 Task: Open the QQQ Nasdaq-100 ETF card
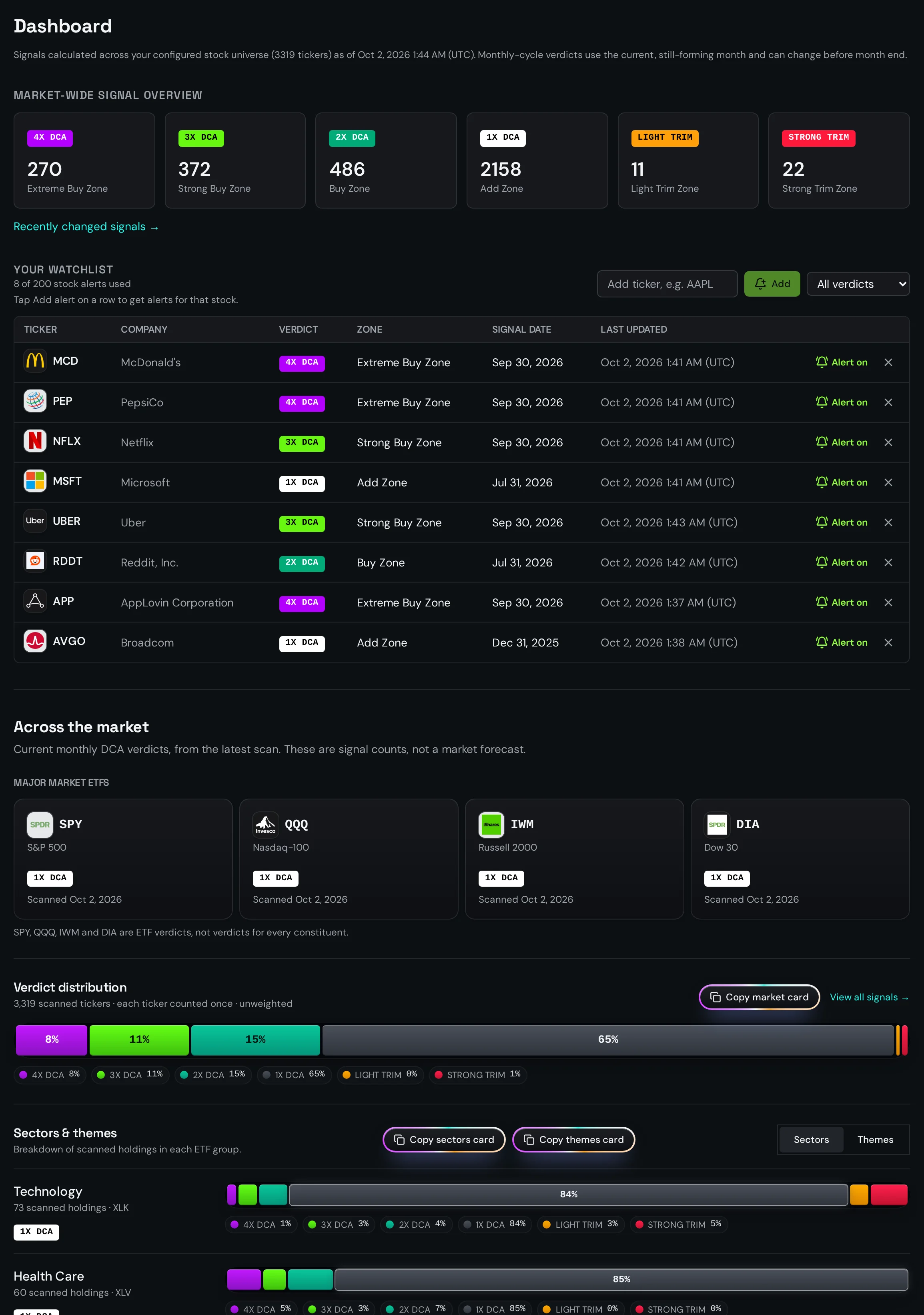349,859
